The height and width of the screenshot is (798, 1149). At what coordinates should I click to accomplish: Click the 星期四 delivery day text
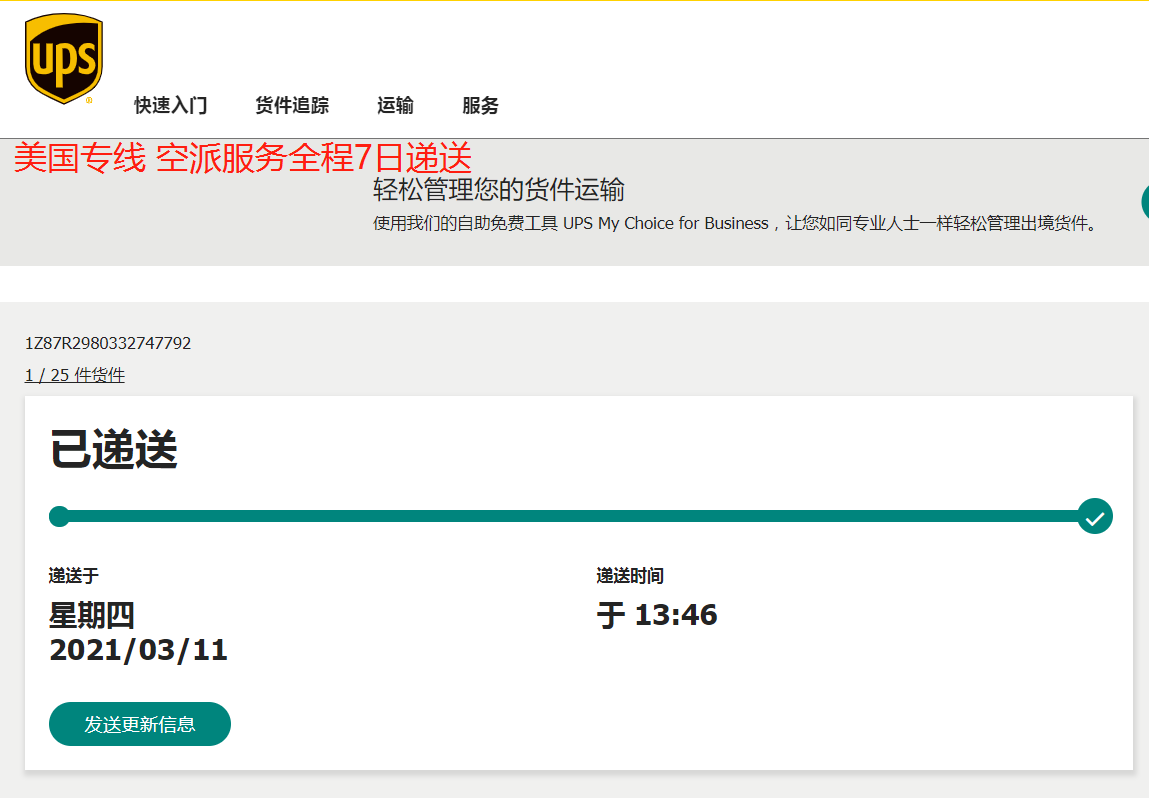tap(92, 615)
